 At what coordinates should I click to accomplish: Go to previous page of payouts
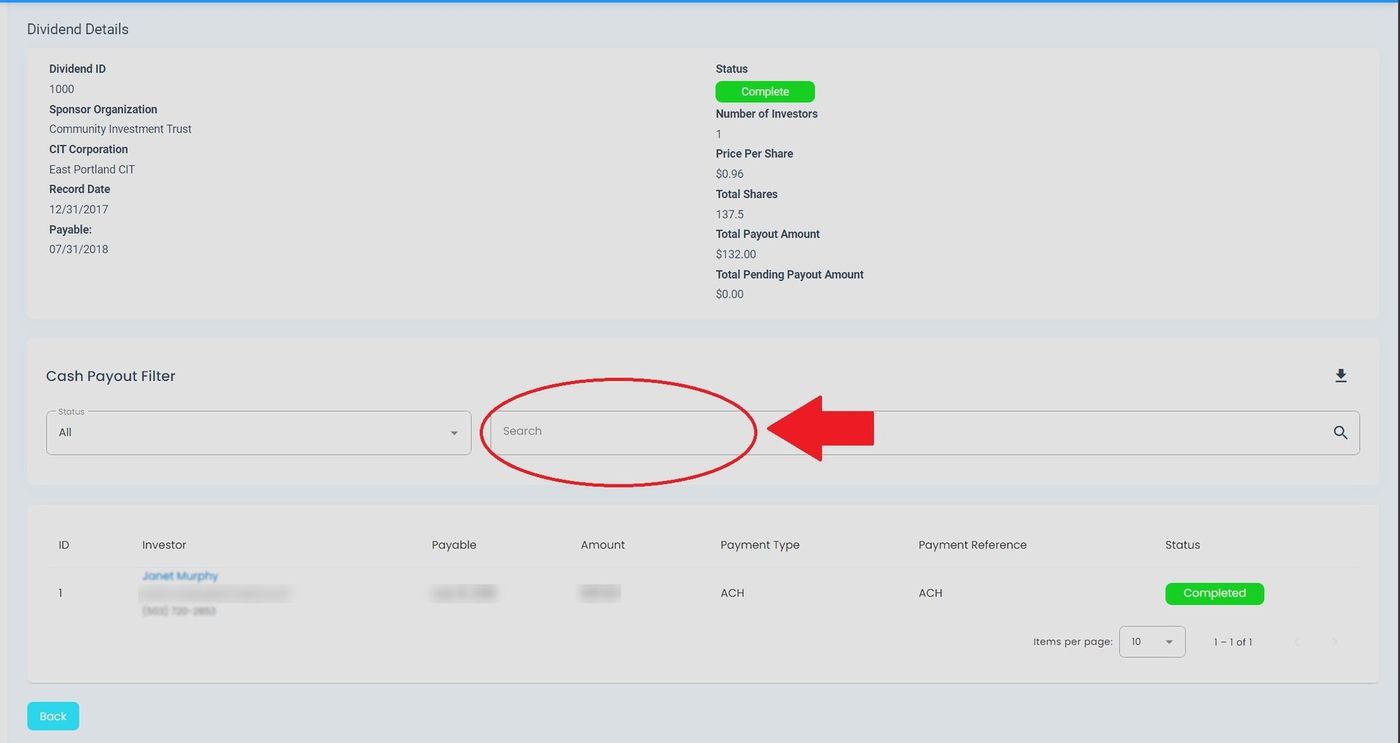1297,642
